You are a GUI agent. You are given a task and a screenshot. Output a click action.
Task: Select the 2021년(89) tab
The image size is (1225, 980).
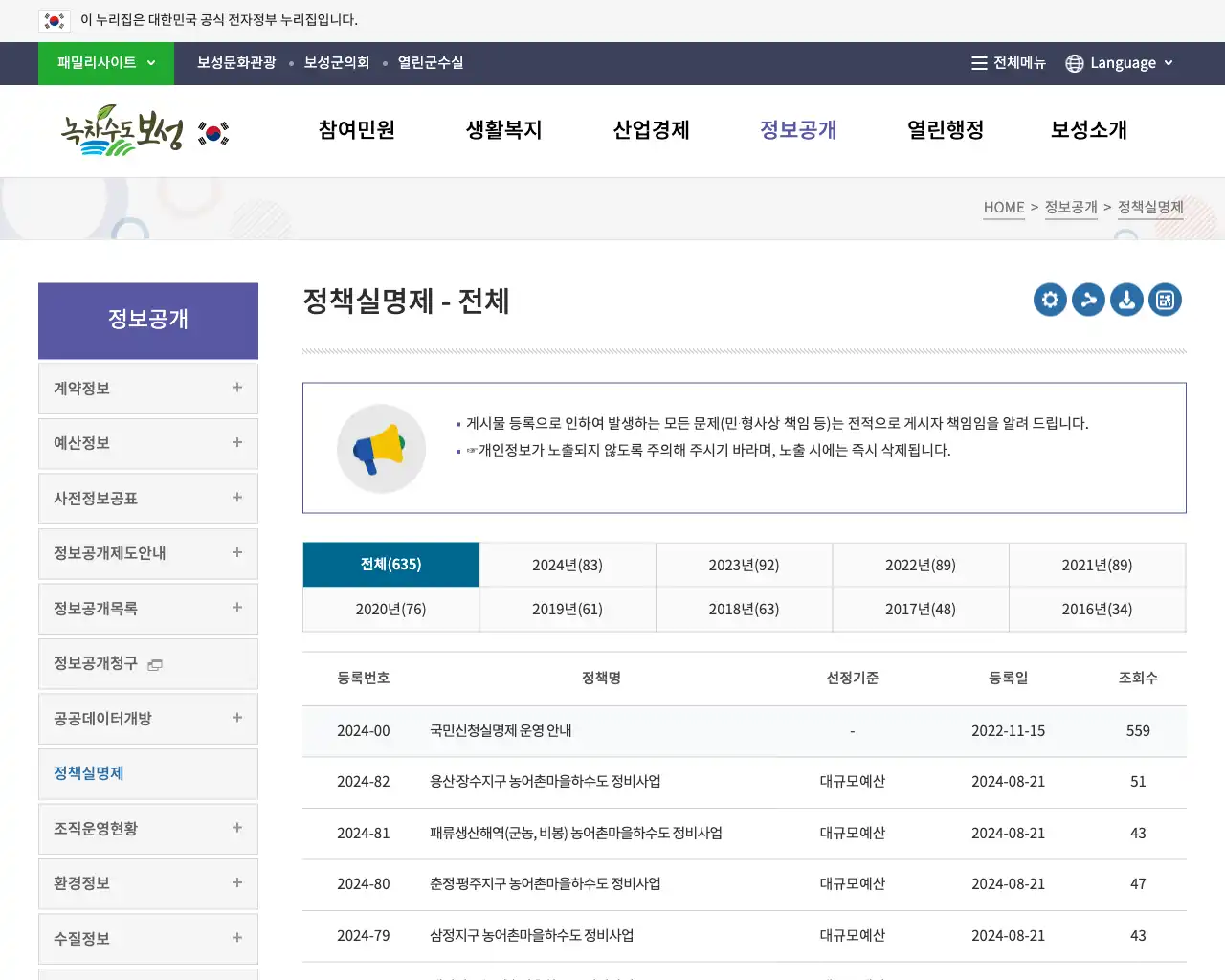coord(1097,565)
